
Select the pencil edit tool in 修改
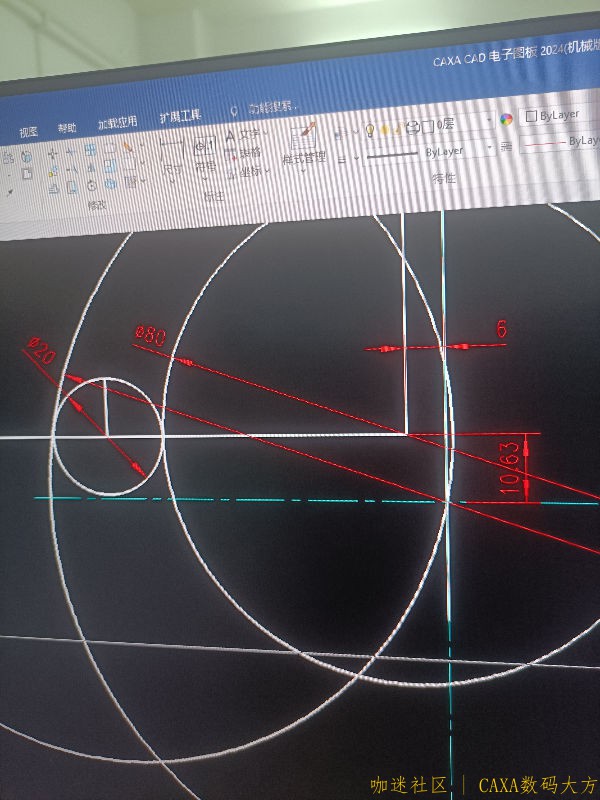128,147
